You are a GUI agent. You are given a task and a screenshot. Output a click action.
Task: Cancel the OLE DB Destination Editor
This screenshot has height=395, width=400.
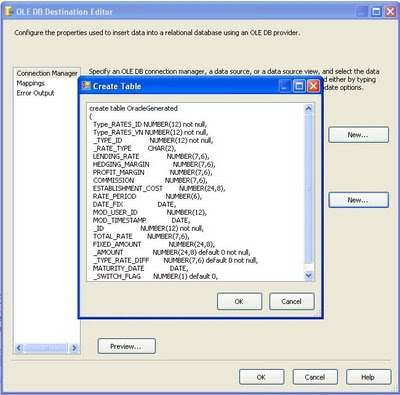(315, 377)
